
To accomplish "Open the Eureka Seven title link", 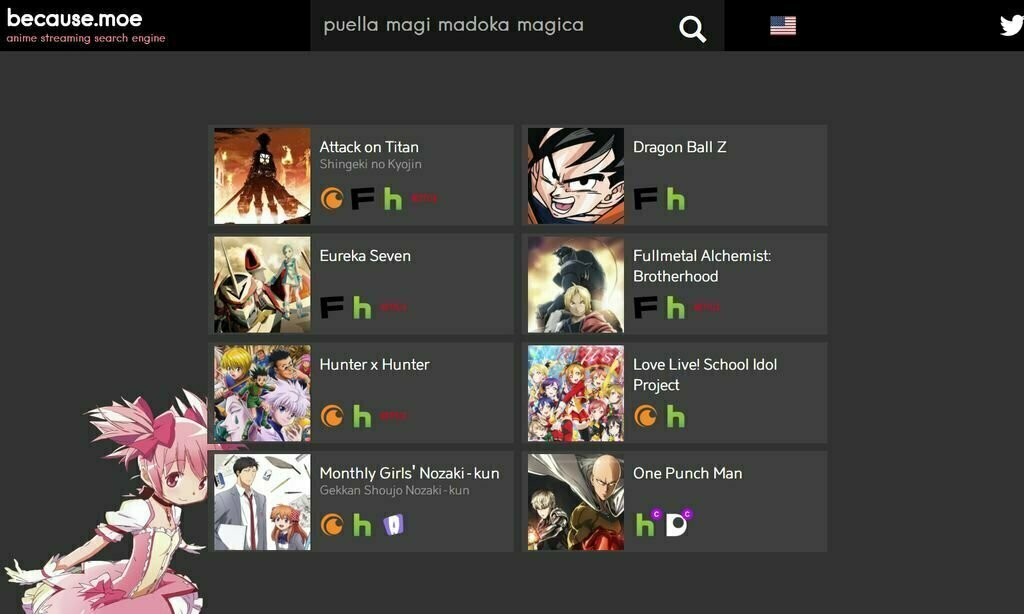I will (365, 255).
